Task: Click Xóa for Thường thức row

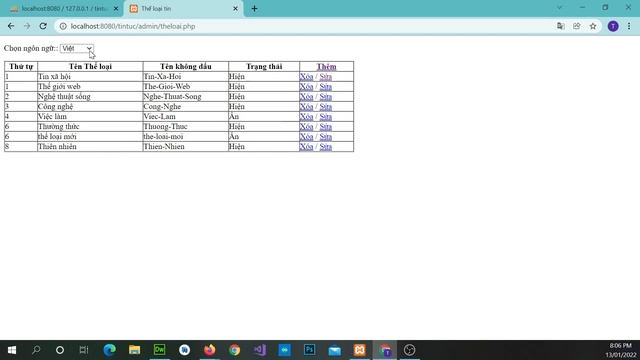Action: click(306, 127)
